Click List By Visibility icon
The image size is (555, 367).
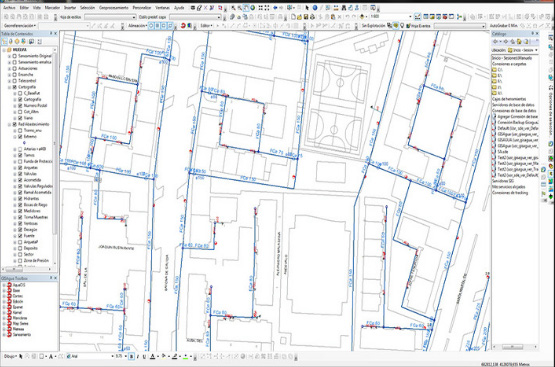coord(17,41)
